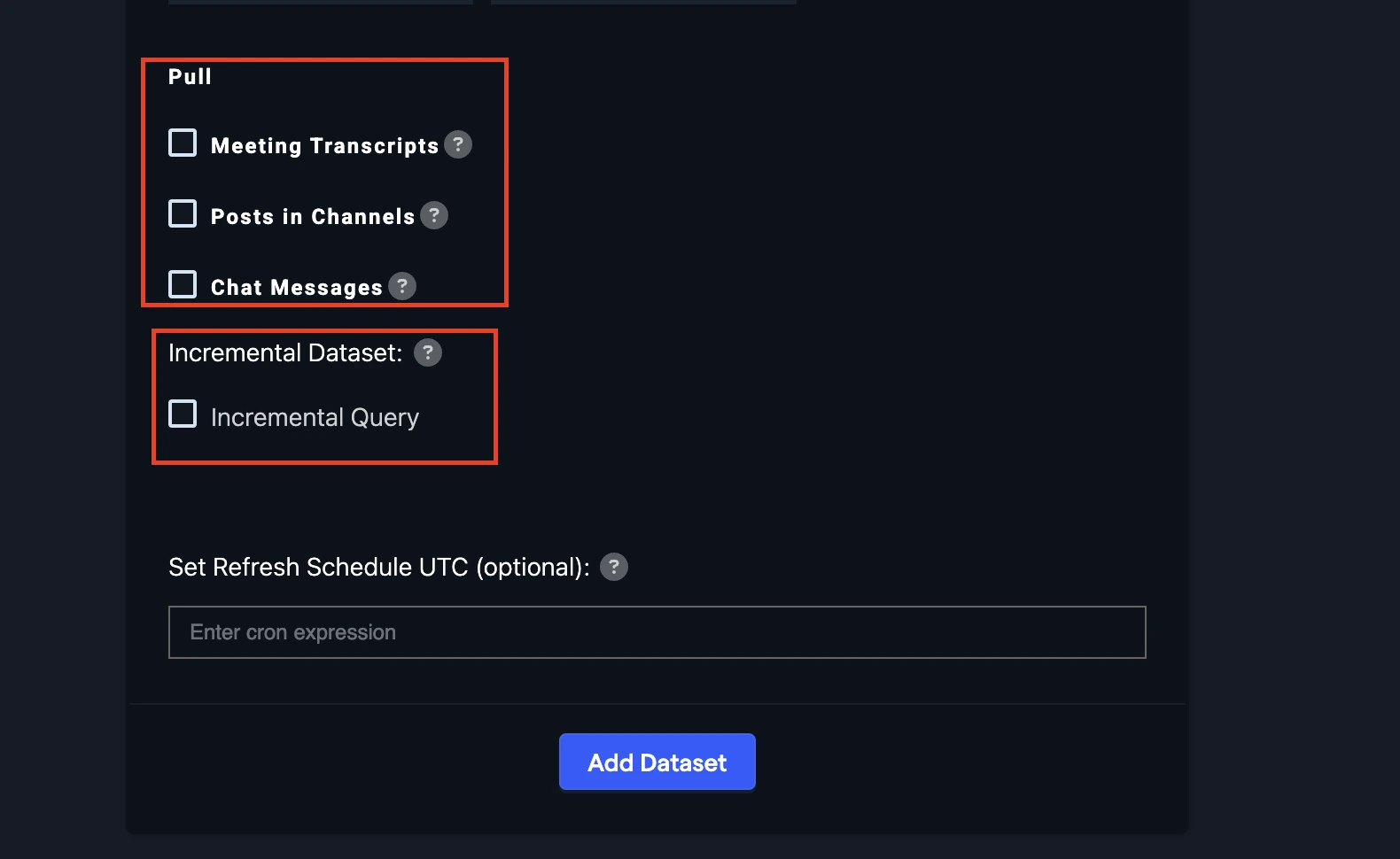Open the Incremental Dataset help icon
The image size is (1400, 859).
[x=428, y=352]
